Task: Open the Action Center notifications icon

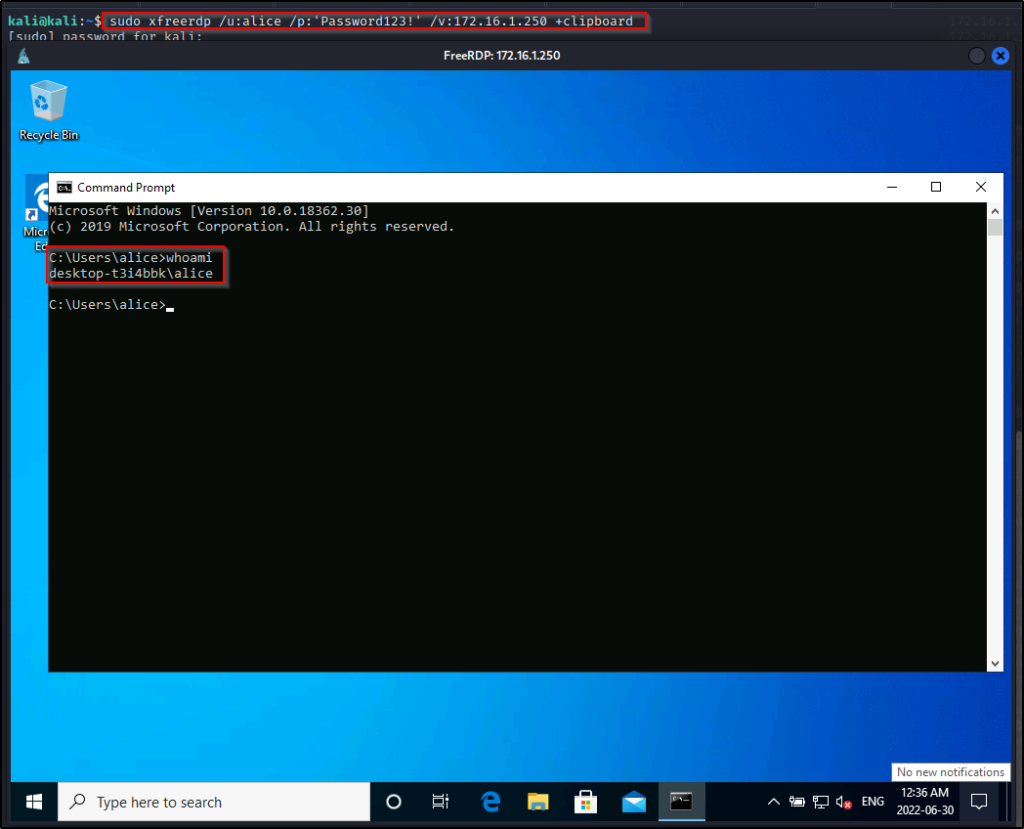Action: [x=979, y=802]
